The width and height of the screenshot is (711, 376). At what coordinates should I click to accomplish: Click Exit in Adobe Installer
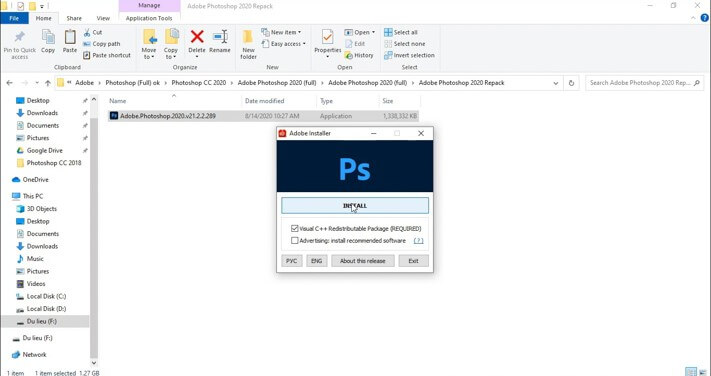413,261
